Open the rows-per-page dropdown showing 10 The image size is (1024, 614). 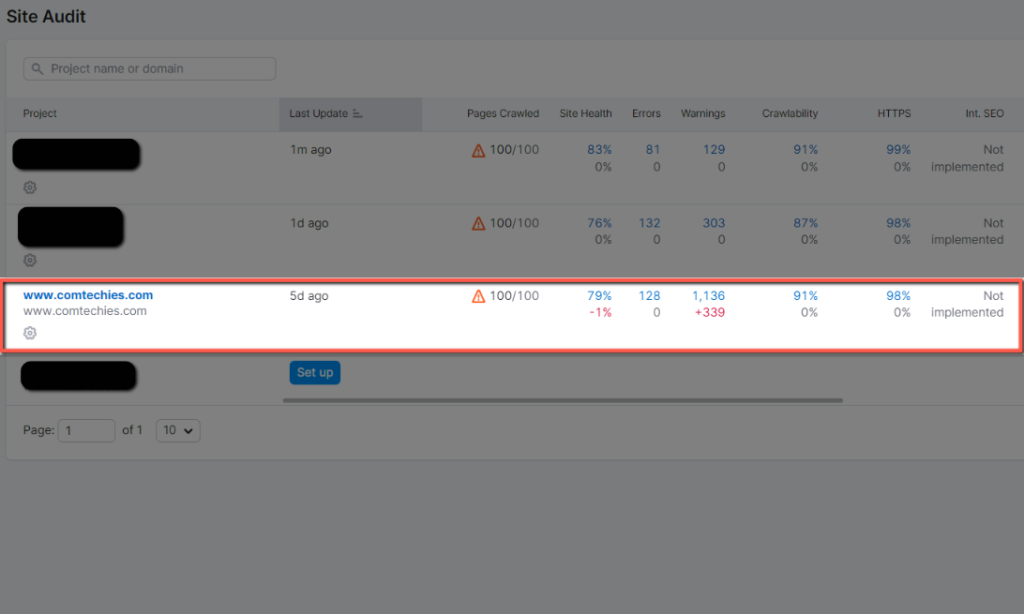click(177, 430)
